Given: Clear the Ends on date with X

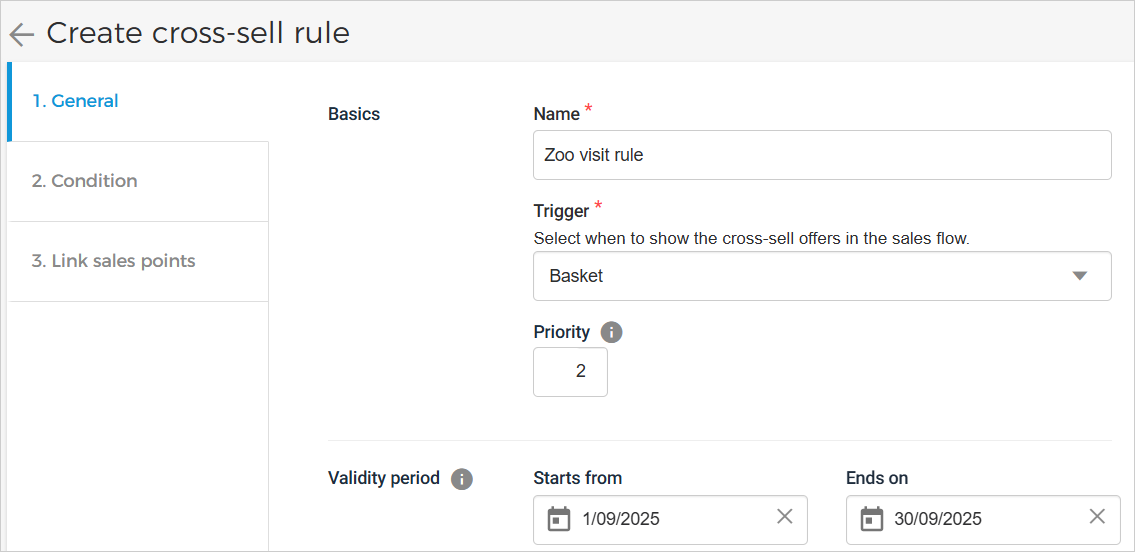Looking at the screenshot, I should [x=1097, y=517].
